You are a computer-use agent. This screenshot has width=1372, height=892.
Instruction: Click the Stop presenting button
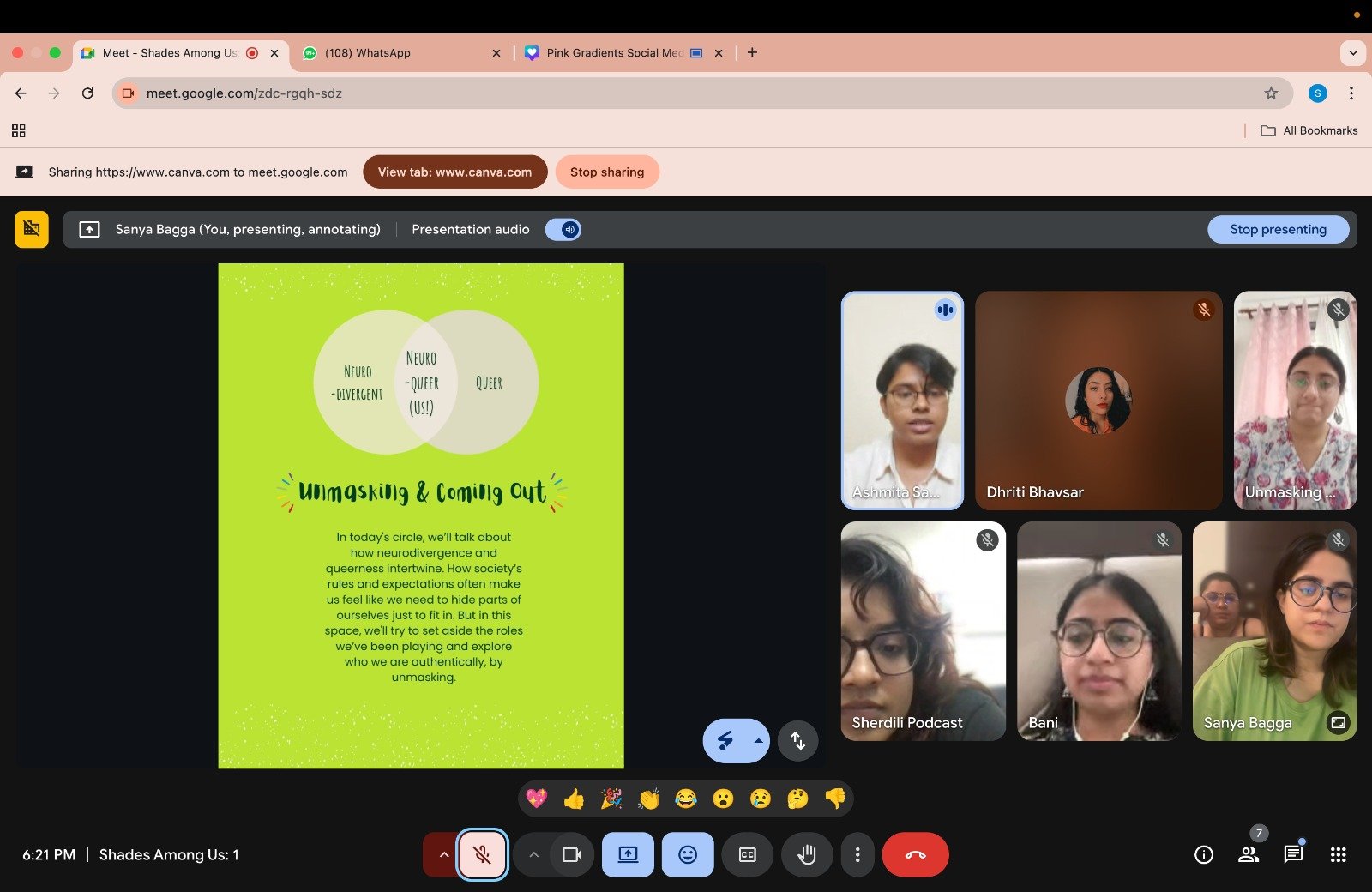(x=1278, y=229)
